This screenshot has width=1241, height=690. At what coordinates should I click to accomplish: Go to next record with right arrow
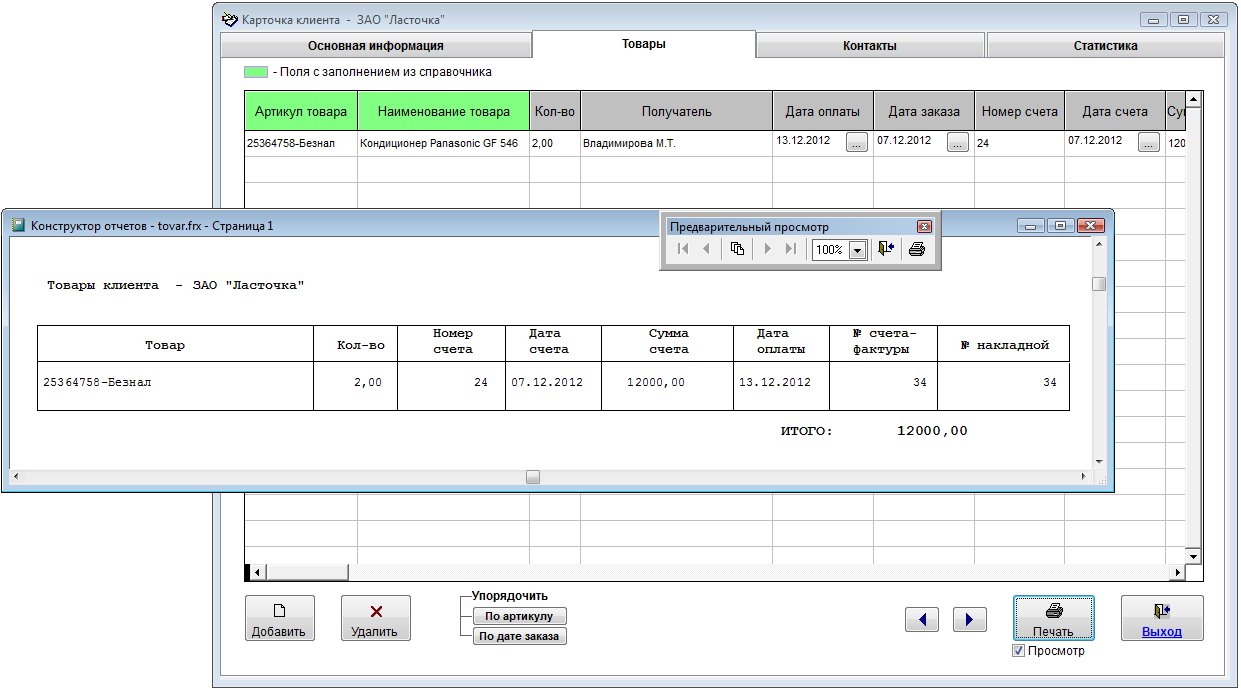(969, 620)
